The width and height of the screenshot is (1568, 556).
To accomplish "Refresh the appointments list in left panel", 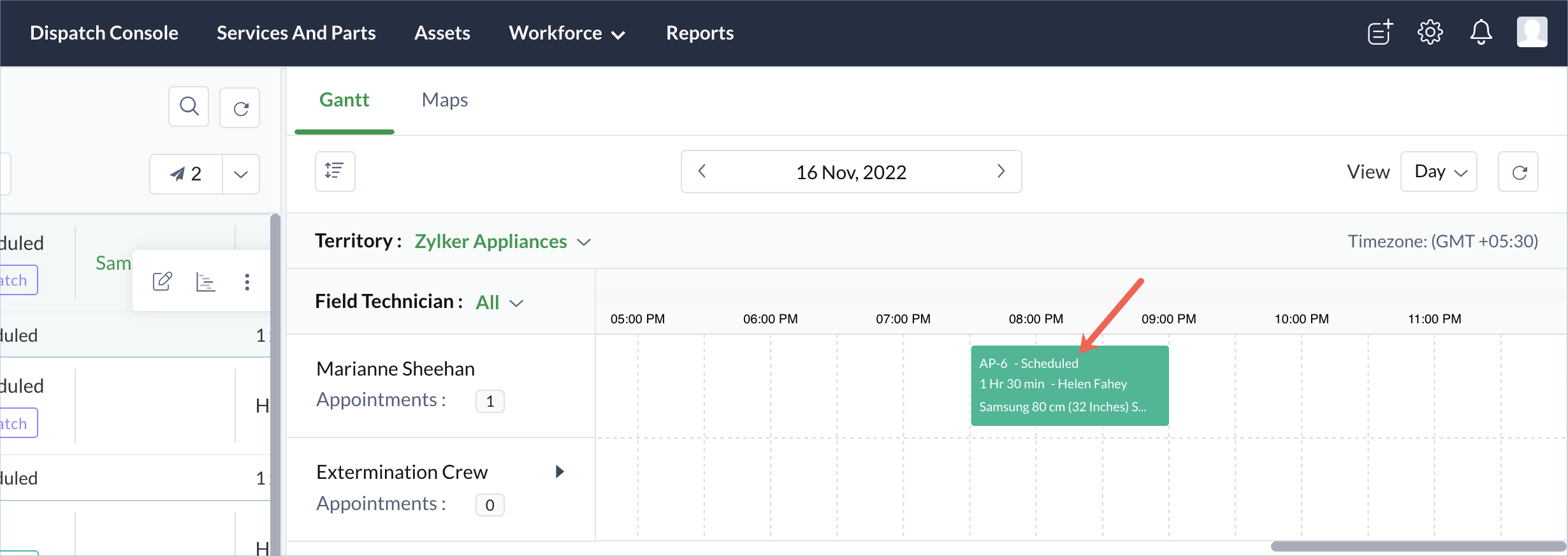I will [x=240, y=108].
